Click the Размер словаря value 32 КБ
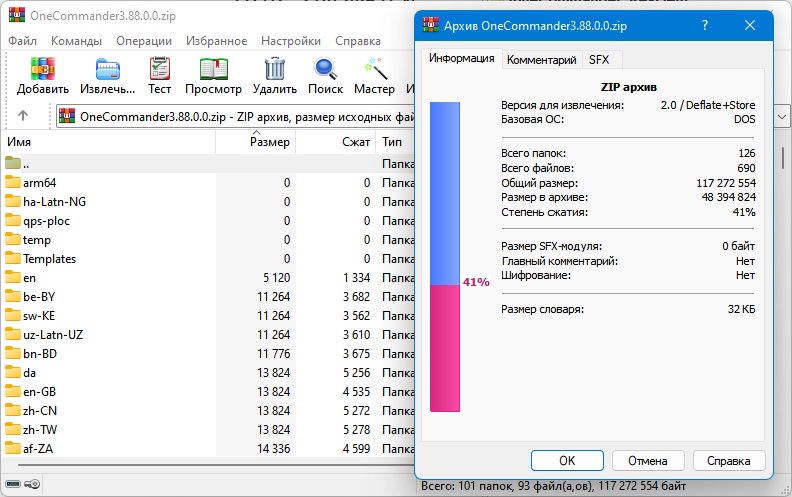The image size is (792, 497). [741, 309]
